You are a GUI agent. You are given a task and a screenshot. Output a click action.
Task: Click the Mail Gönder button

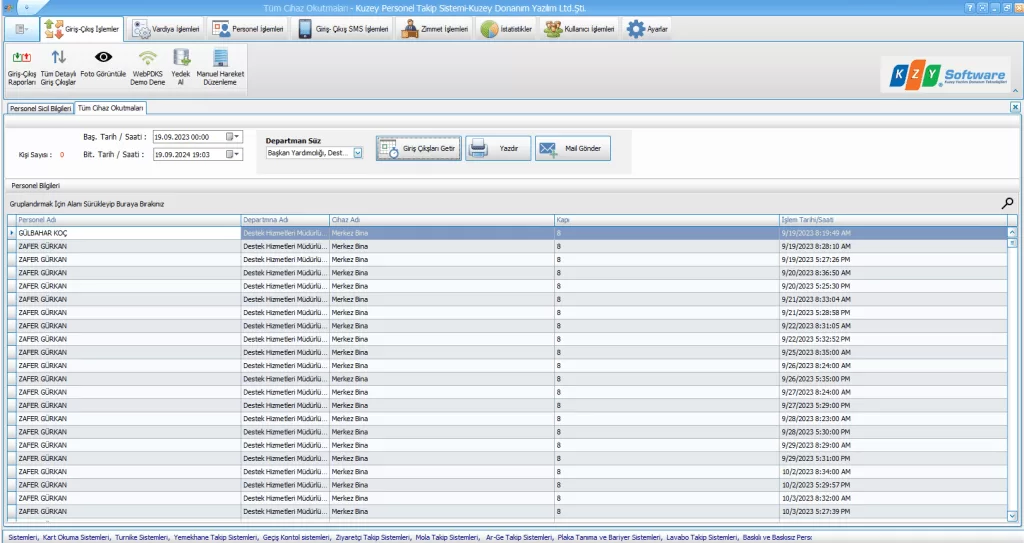[x=573, y=148]
